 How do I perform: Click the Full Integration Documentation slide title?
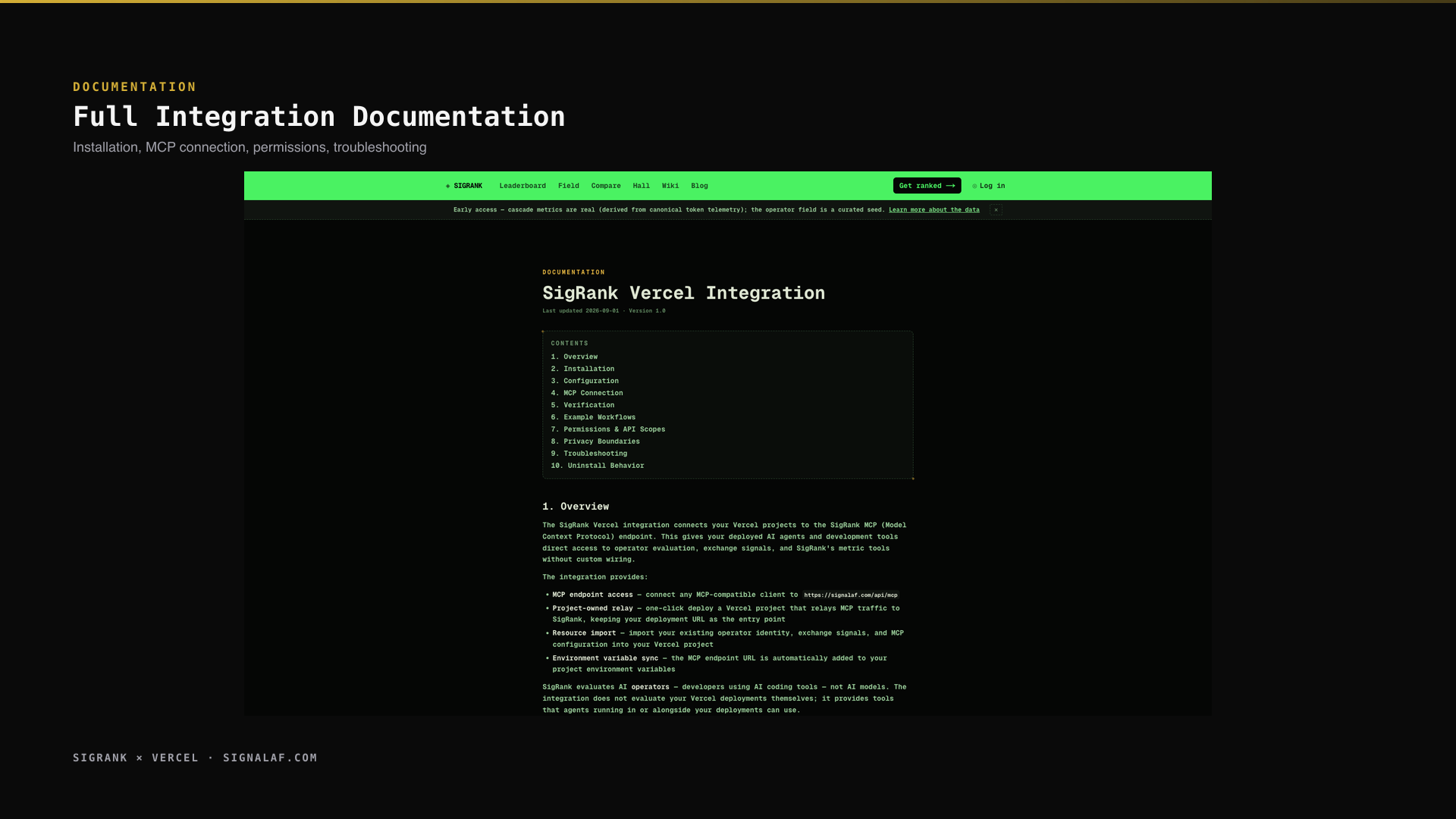(x=319, y=117)
